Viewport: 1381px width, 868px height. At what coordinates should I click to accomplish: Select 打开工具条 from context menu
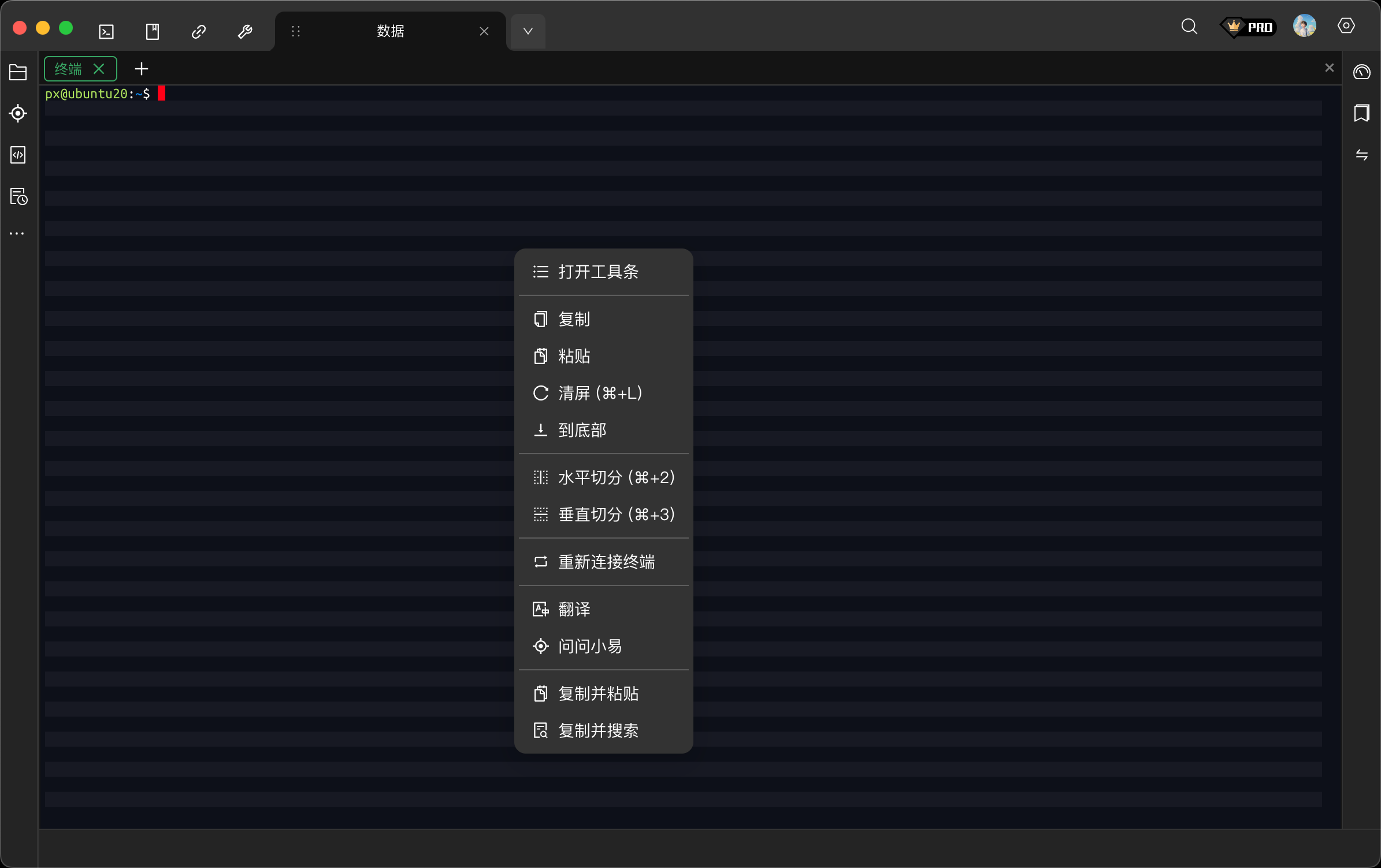(x=598, y=272)
